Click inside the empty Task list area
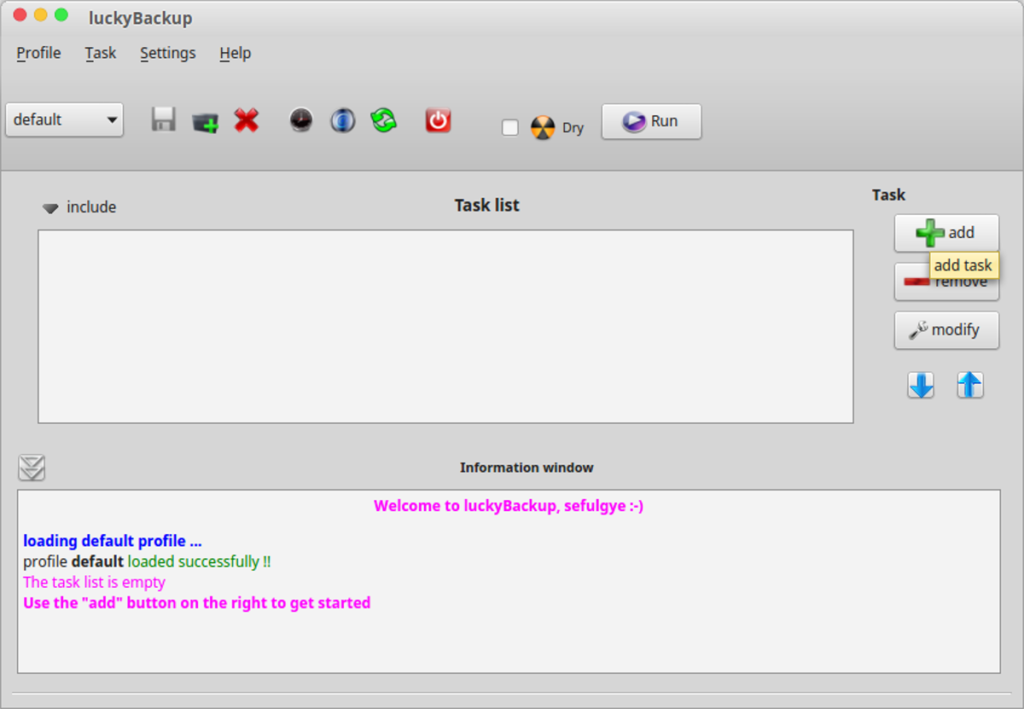Screen dimensions: 1024x709 (445, 325)
